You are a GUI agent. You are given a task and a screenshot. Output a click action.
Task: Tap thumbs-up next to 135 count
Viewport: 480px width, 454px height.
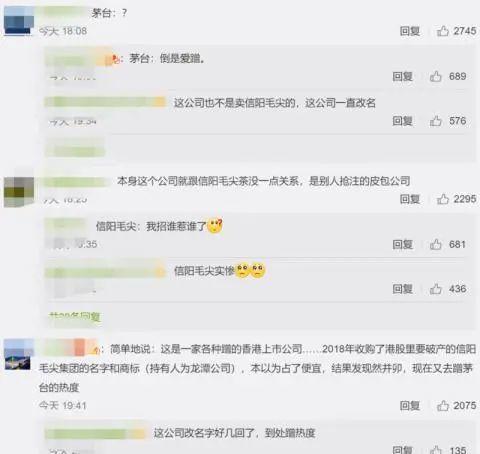(435, 450)
